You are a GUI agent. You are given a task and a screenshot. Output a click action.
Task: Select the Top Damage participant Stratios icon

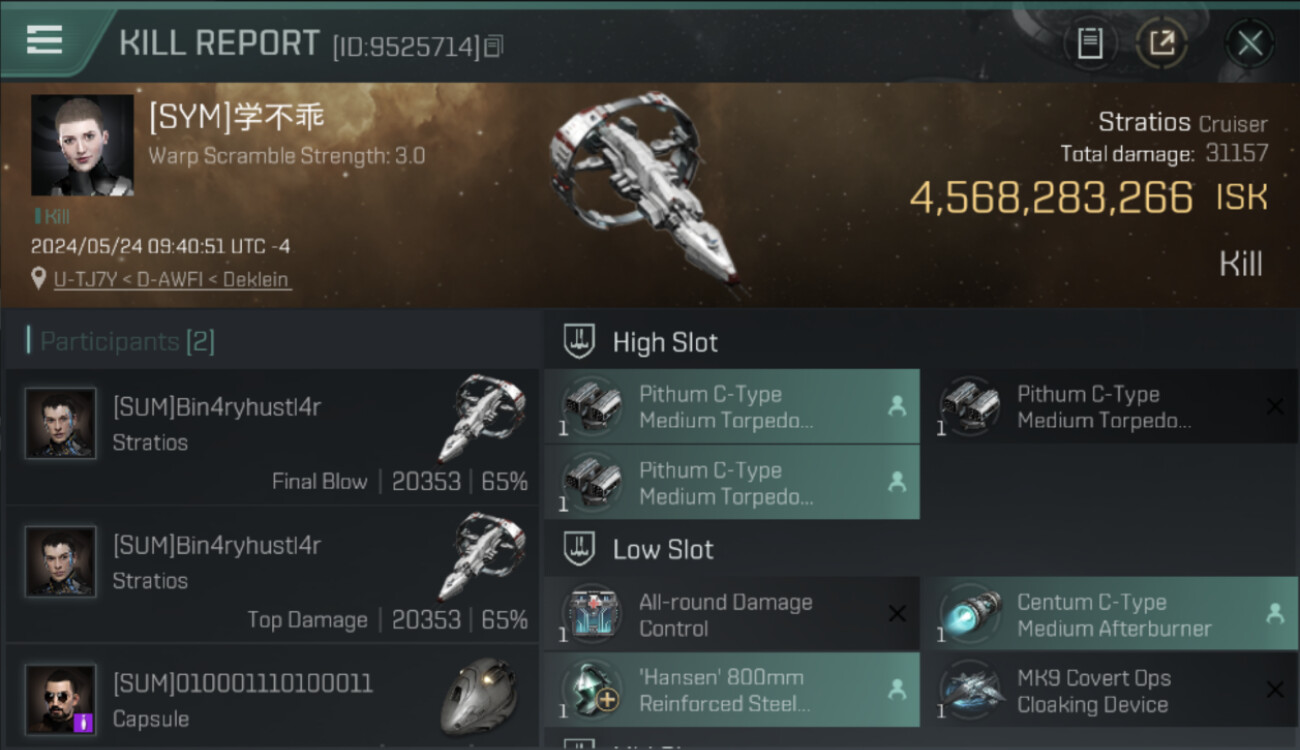(482, 557)
